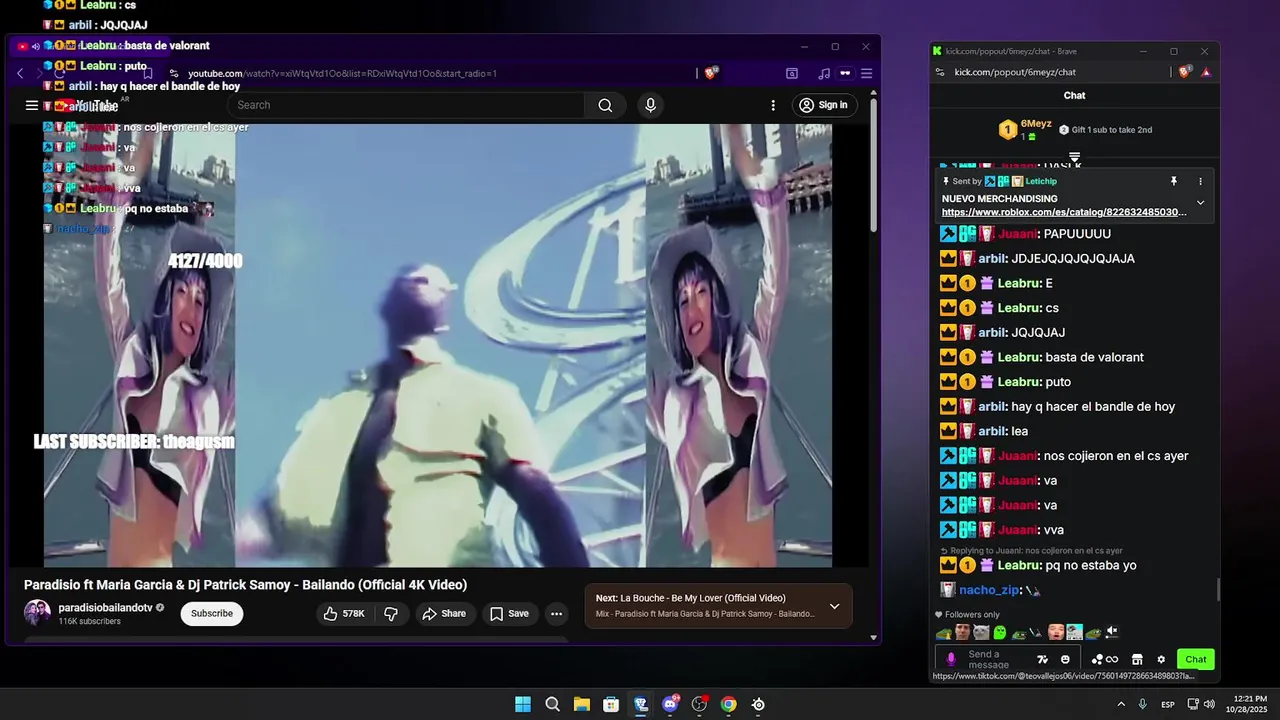Start voice search with YouTube microphone icon

pos(651,105)
